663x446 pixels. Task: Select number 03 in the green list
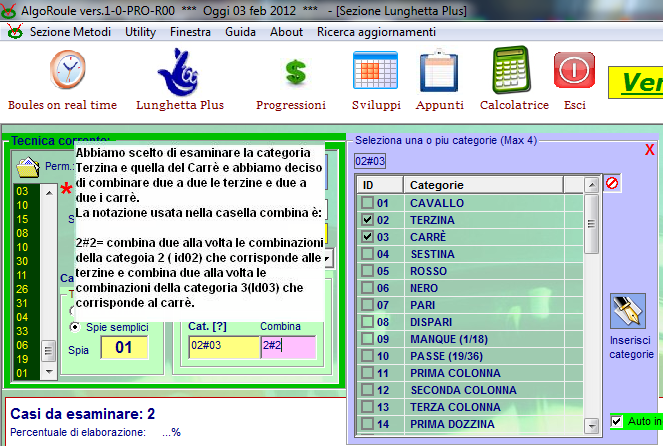click(x=22, y=191)
